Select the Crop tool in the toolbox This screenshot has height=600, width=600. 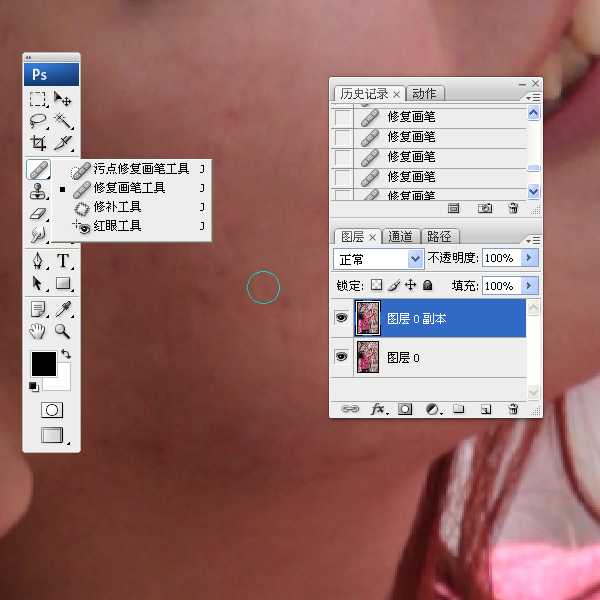pyautogui.click(x=38, y=144)
